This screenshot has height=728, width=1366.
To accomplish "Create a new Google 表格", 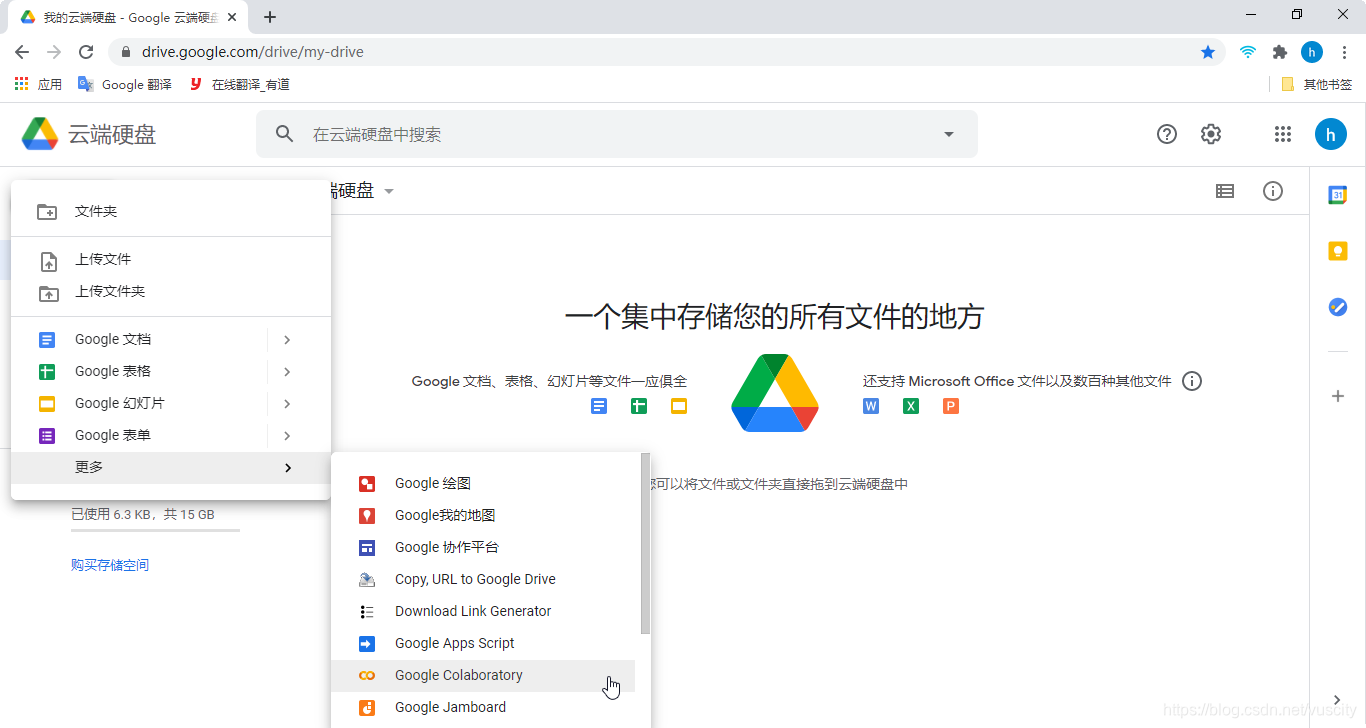I will tap(139, 371).
